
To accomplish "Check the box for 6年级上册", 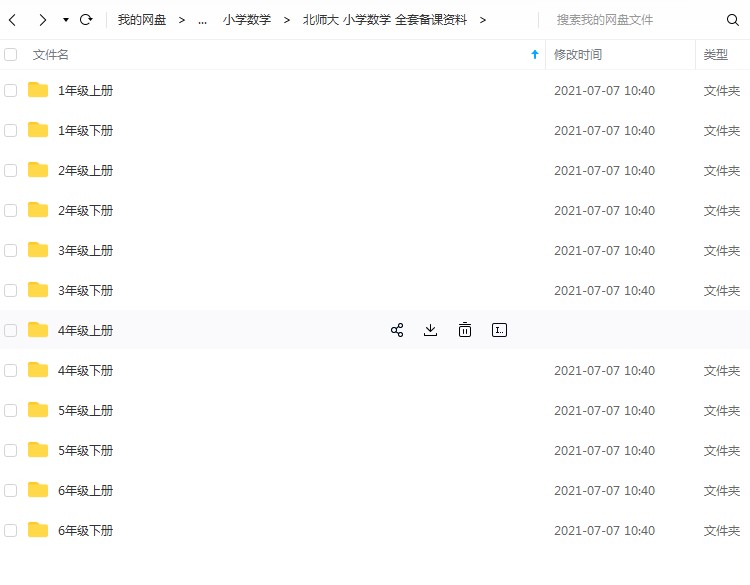I will point(11,490).
